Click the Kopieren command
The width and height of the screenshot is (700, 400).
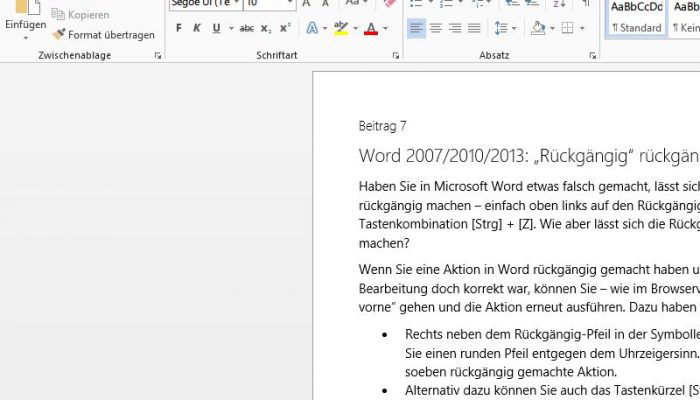click(80, 14)
